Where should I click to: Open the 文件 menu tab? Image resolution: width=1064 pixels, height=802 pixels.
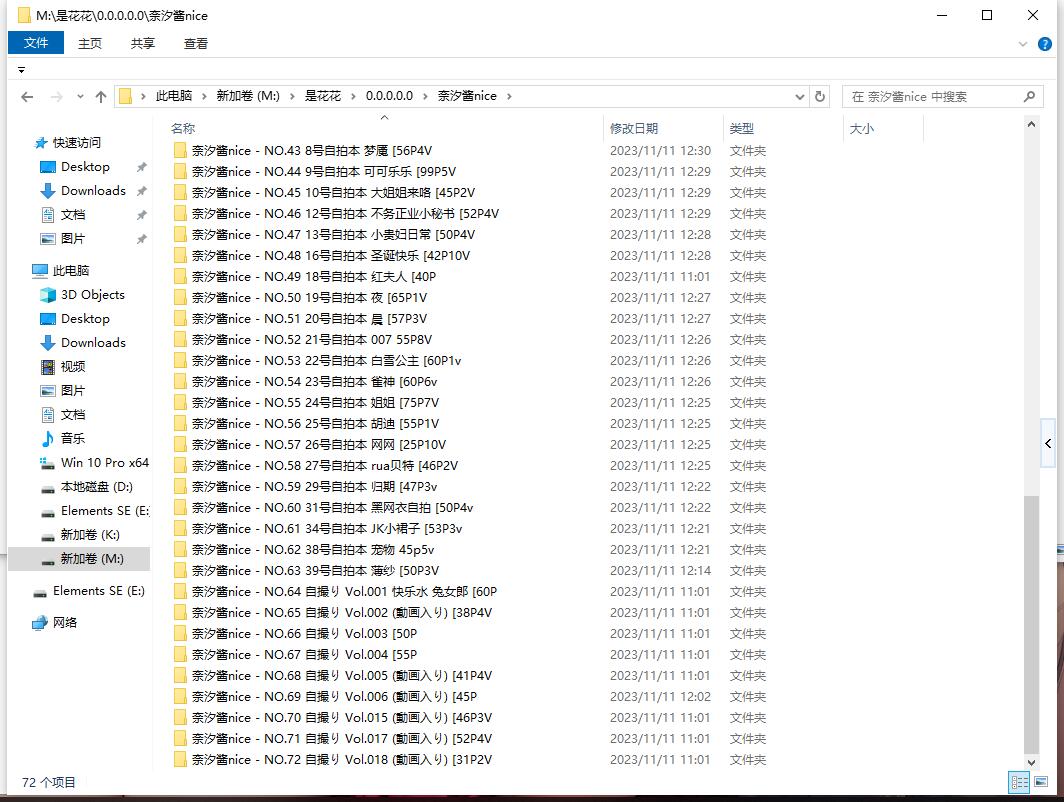(36, 43)
